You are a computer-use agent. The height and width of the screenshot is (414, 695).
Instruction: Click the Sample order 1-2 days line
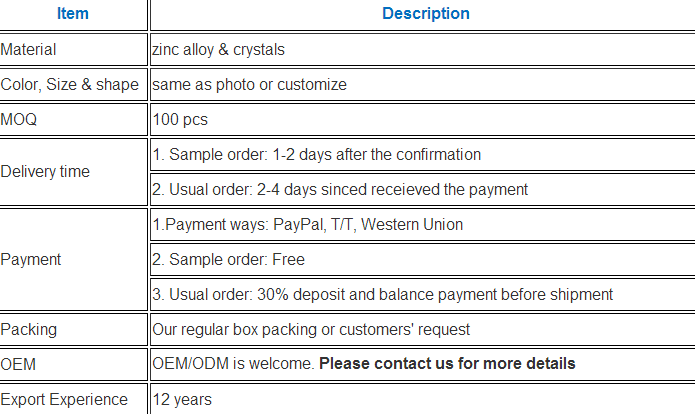(x=316, y=154)
